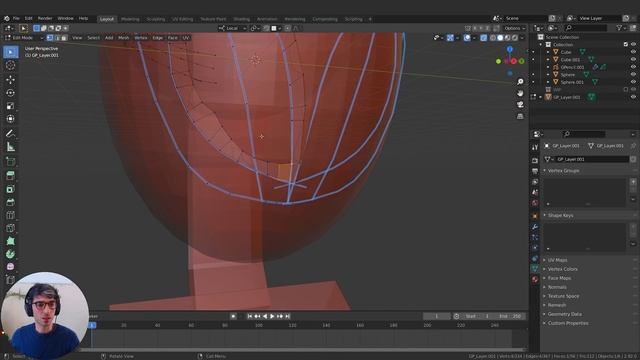This screenshot has height=360, width=640.
Task: Choose the Measure tool
Action: [11, 147]
